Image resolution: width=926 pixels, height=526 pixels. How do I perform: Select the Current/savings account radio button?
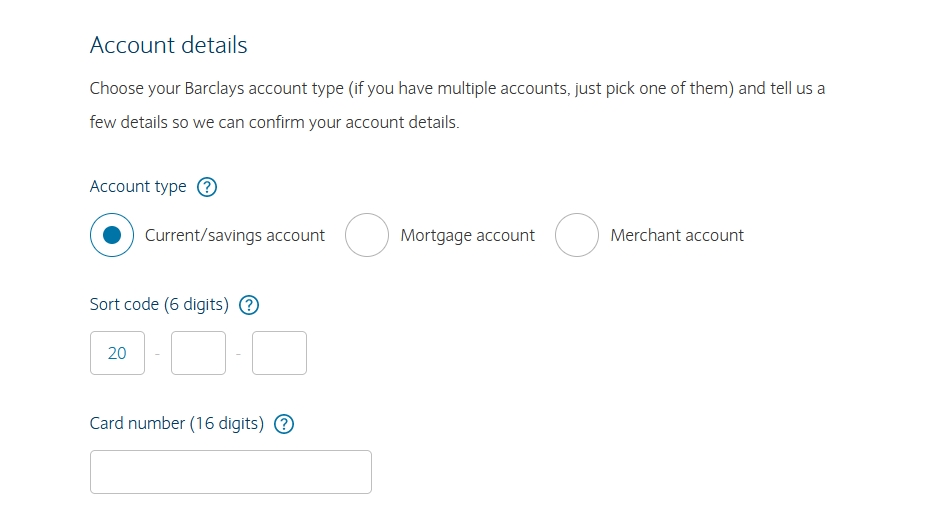(x=112, y=235)
